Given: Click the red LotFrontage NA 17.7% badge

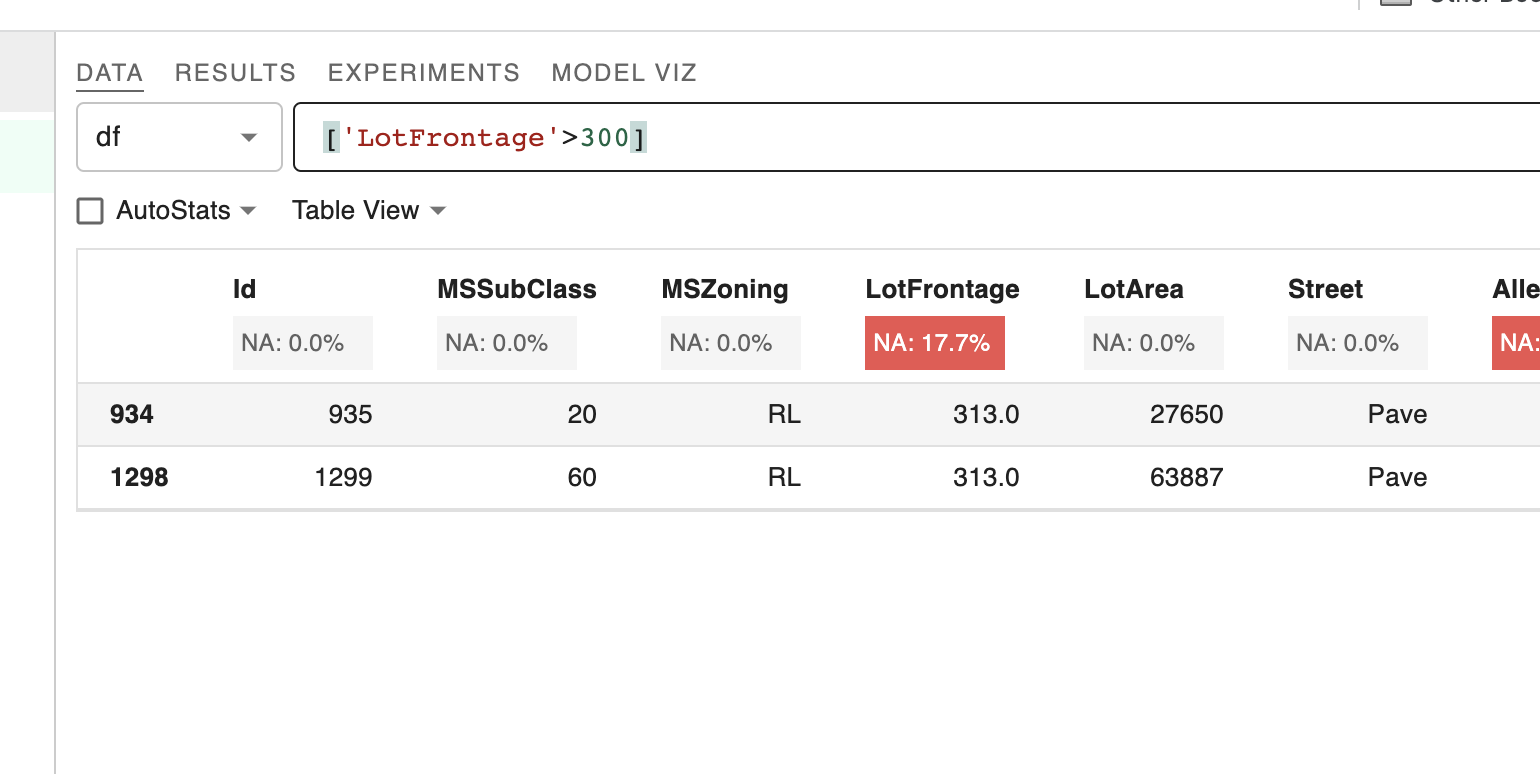Looking at the screenshot, I should pyautogui.click(x=935, y=343).
